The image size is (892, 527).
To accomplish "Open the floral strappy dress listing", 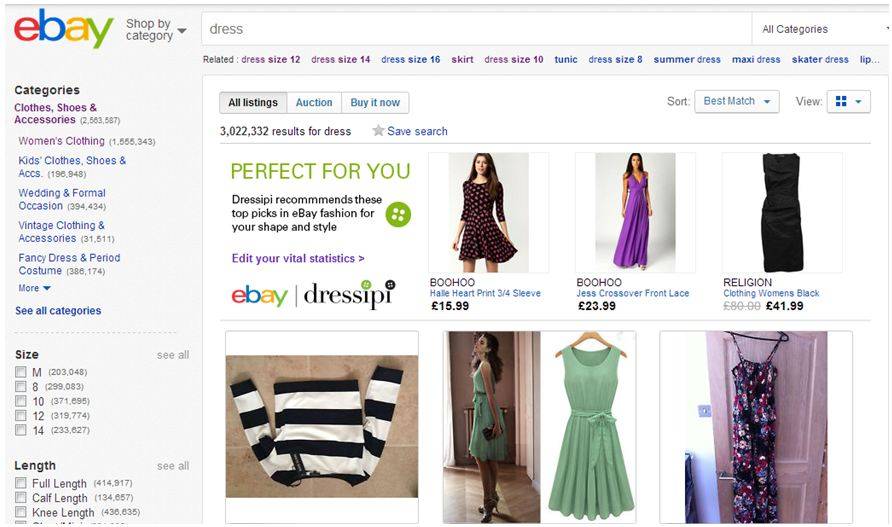I will [756, 427].
